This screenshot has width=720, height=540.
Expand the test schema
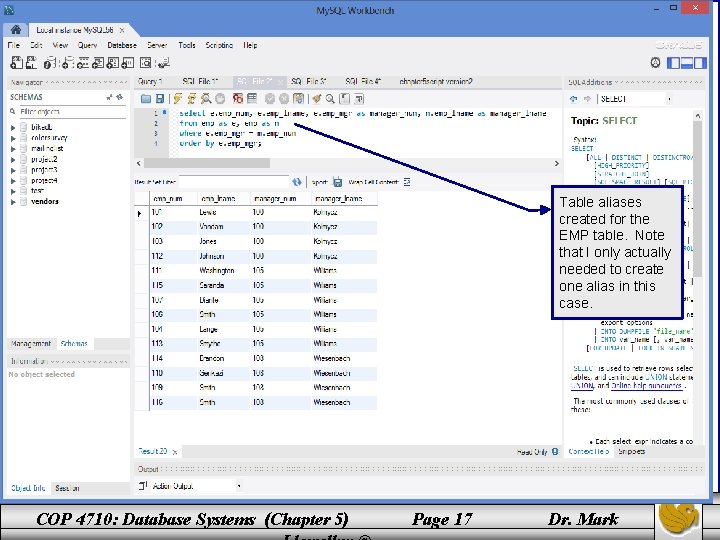[x=13, y=191]
